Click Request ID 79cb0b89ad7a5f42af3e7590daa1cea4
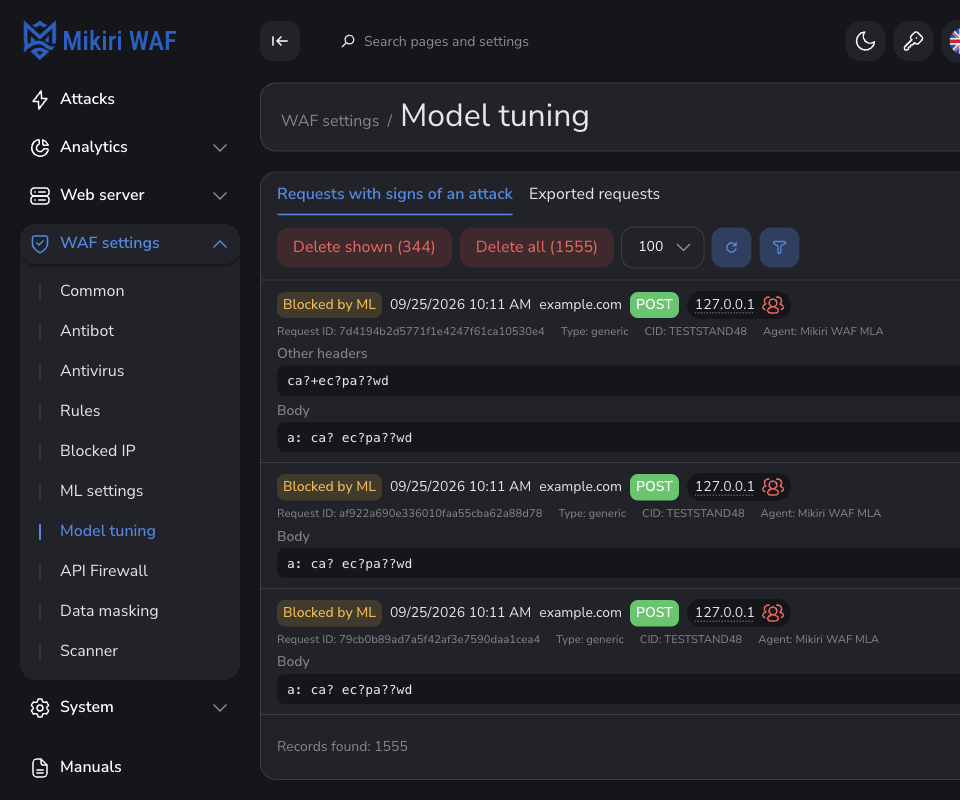 408,639
